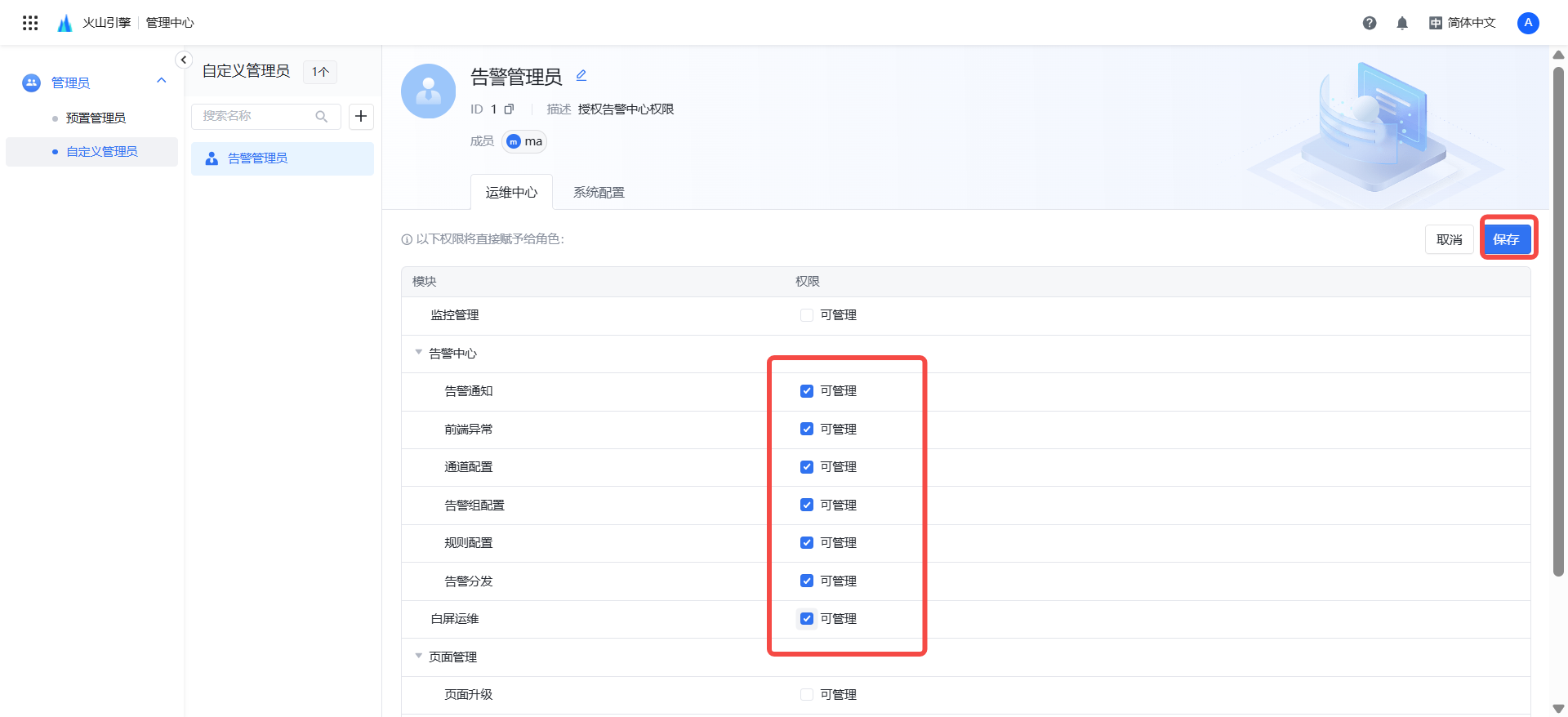Collapse the 告警中心 module group
This screenshot has height=717, width=1568.
click(419, 353)
